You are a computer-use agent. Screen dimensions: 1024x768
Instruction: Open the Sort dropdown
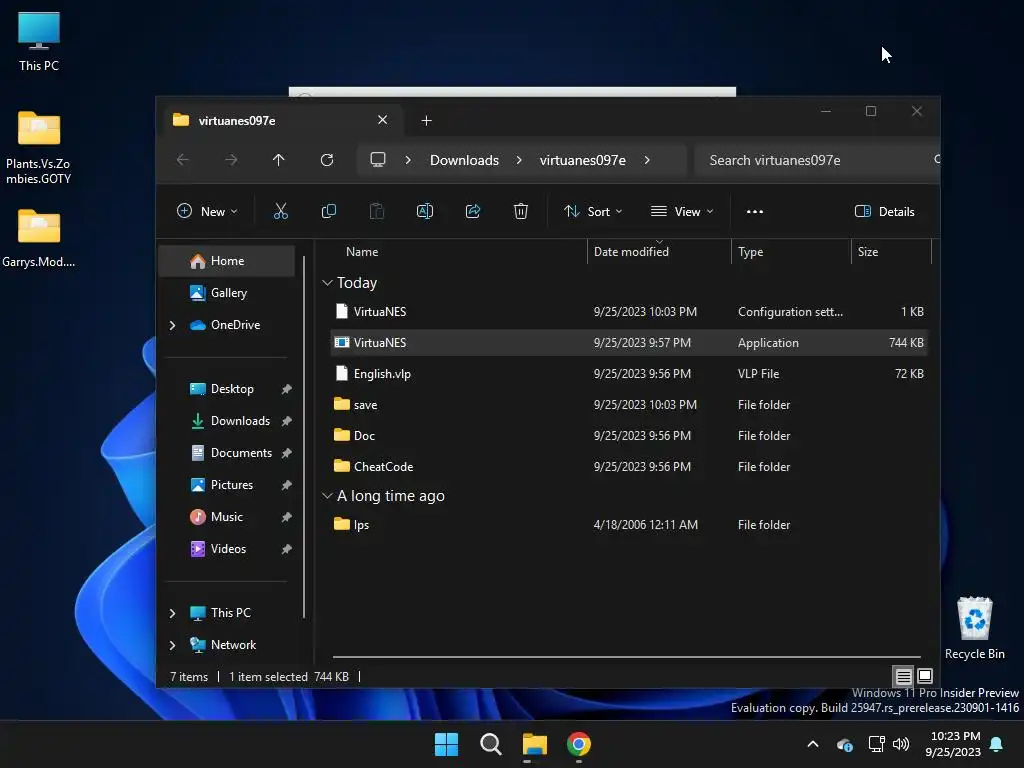[593, 212]
